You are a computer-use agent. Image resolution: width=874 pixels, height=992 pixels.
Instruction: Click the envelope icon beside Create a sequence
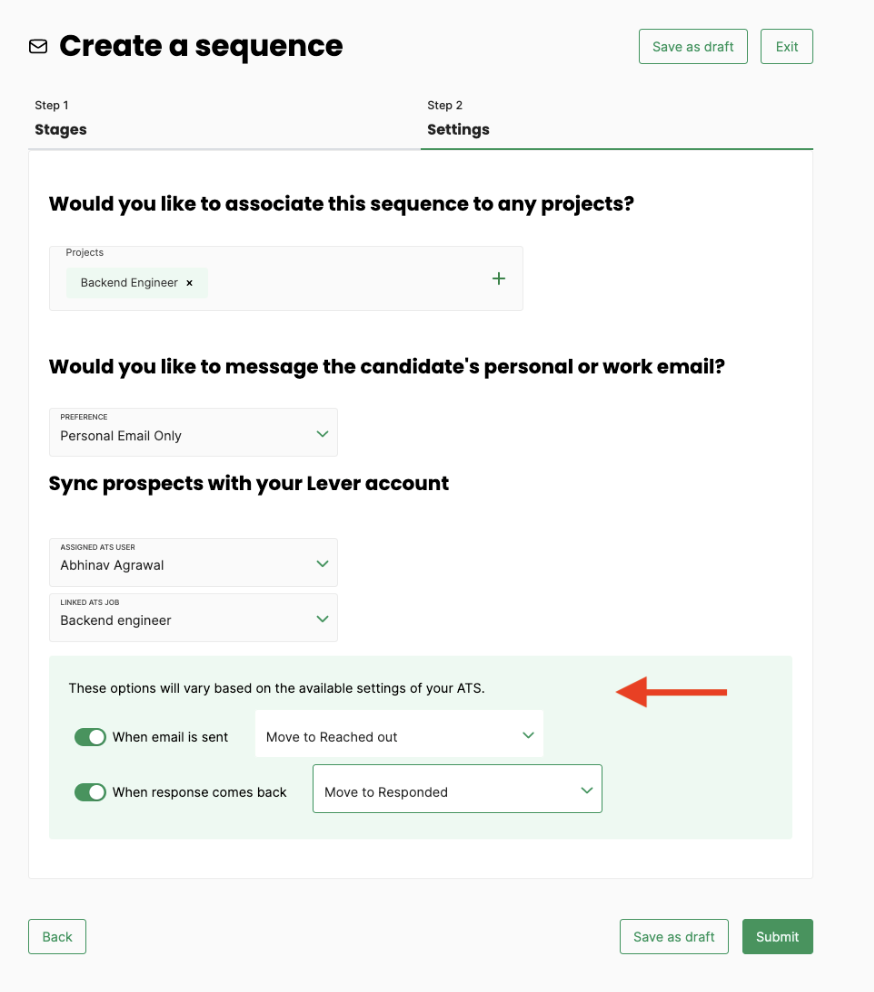[38, 47]
